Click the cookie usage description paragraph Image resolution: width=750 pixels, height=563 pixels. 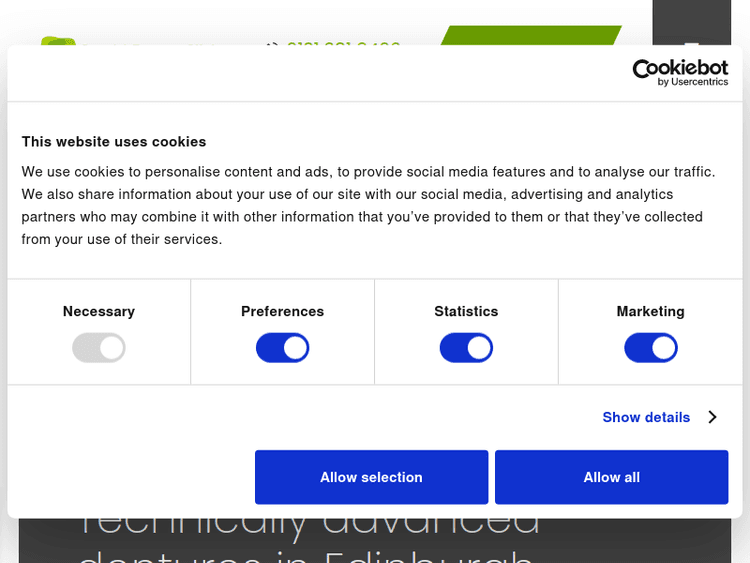pyautogui.click(x=368, y=205)
